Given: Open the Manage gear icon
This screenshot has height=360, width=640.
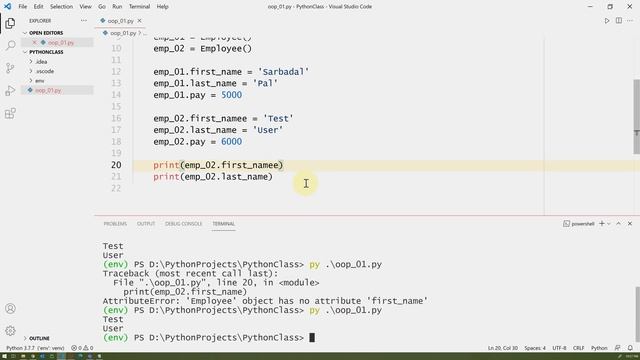Looking at the screenshot, I should tap(10, 331).
